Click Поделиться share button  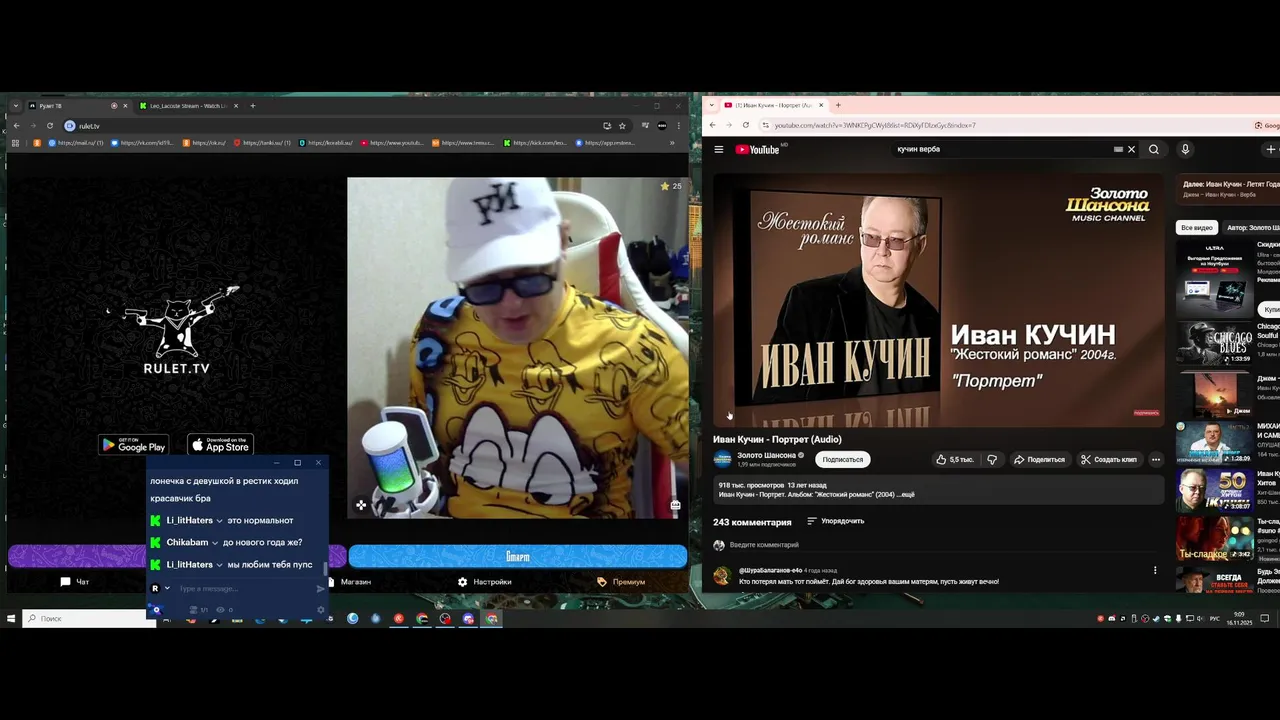pos(1039,459)
